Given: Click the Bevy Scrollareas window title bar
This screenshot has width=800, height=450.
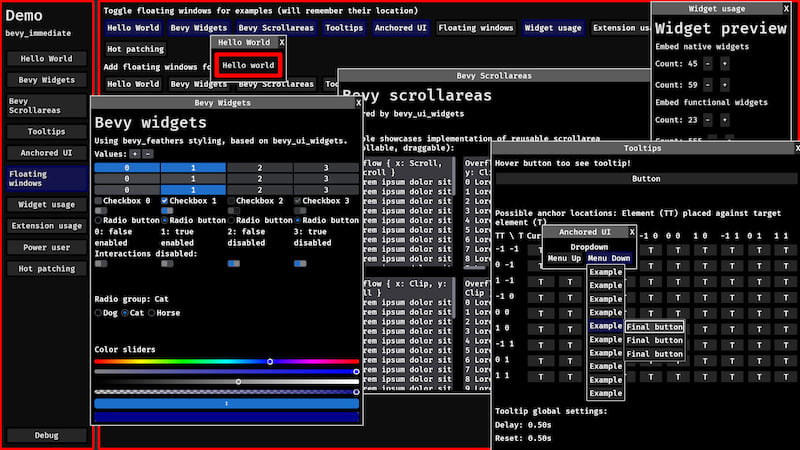Looking at the screenshot, I should point(494,76).
